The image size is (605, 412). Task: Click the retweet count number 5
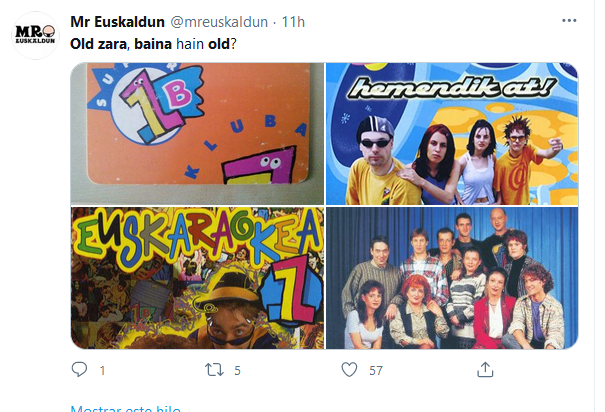(x=237, y=371)
